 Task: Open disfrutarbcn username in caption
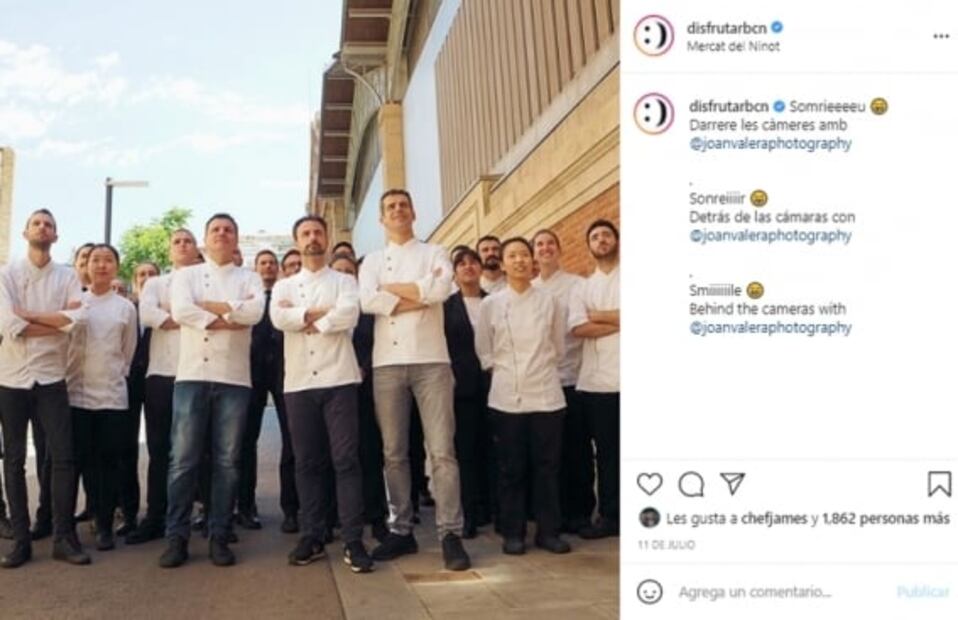coord(729,106)
